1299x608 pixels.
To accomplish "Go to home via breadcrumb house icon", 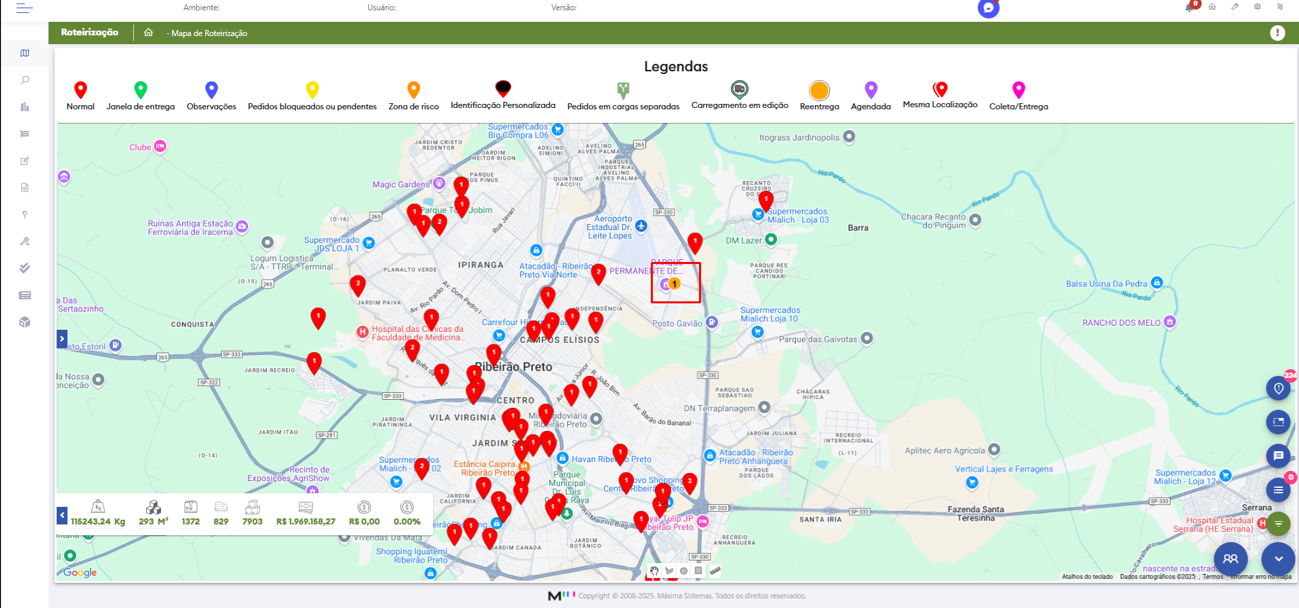I will (148, 33).
